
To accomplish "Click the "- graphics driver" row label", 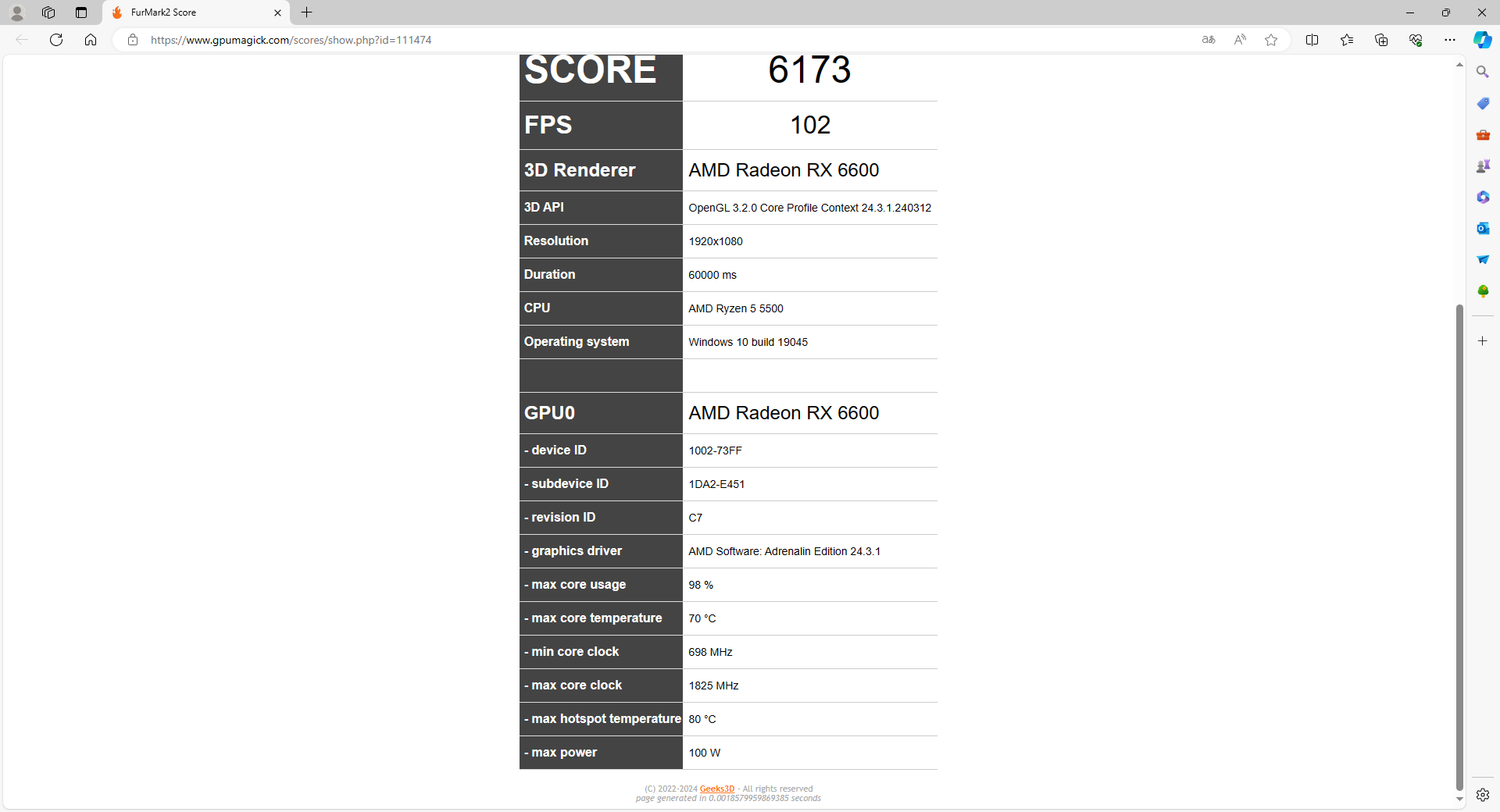I will 573,551.
